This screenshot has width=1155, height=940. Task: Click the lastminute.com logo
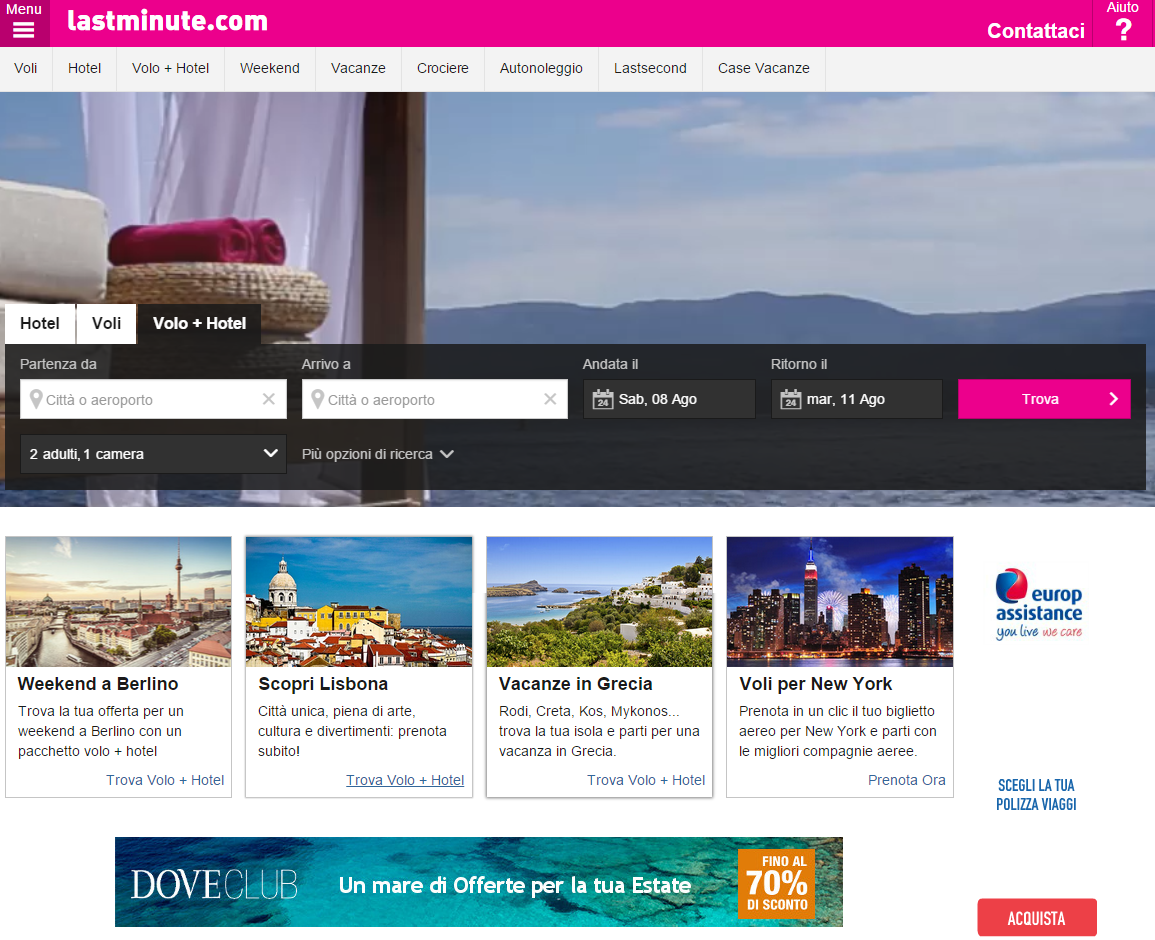point(167,21)
